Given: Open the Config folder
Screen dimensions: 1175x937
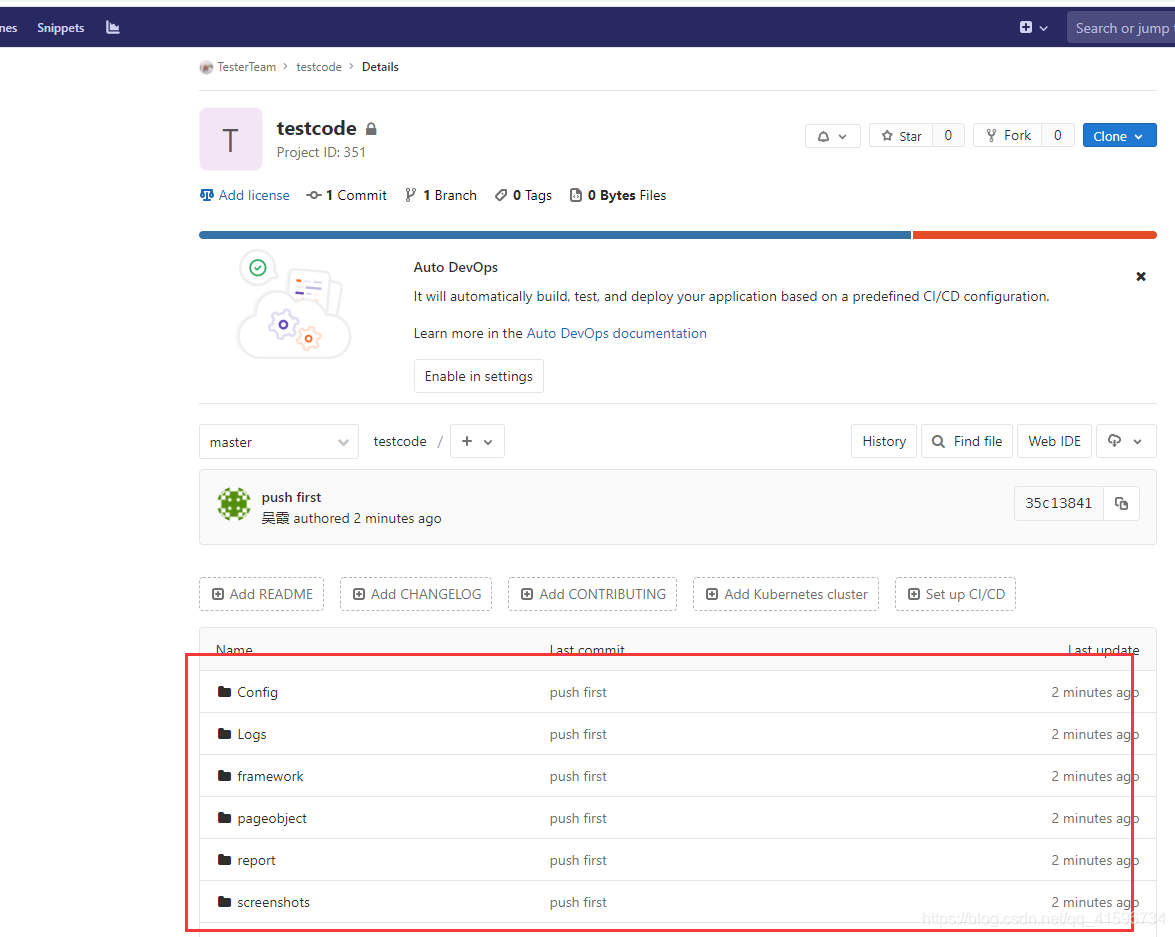Looking at the screenshot, I should pos(257,693).
